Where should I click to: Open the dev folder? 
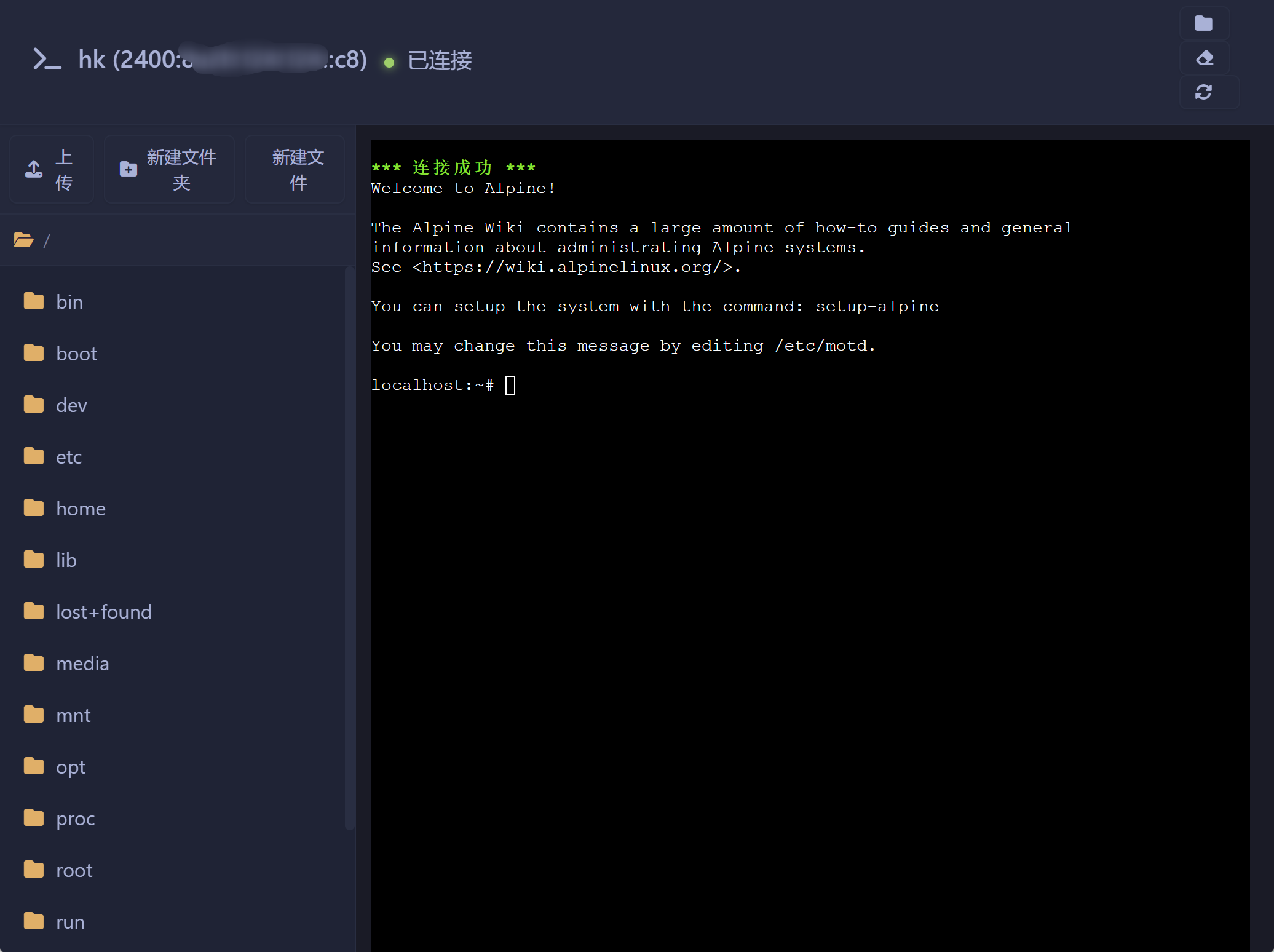172,405
